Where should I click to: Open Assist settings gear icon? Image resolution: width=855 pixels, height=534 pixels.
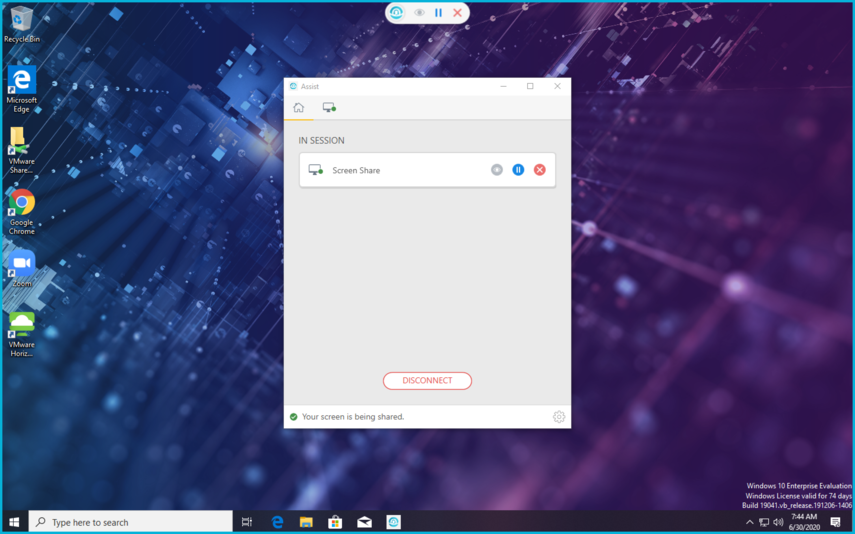(559, 417)
